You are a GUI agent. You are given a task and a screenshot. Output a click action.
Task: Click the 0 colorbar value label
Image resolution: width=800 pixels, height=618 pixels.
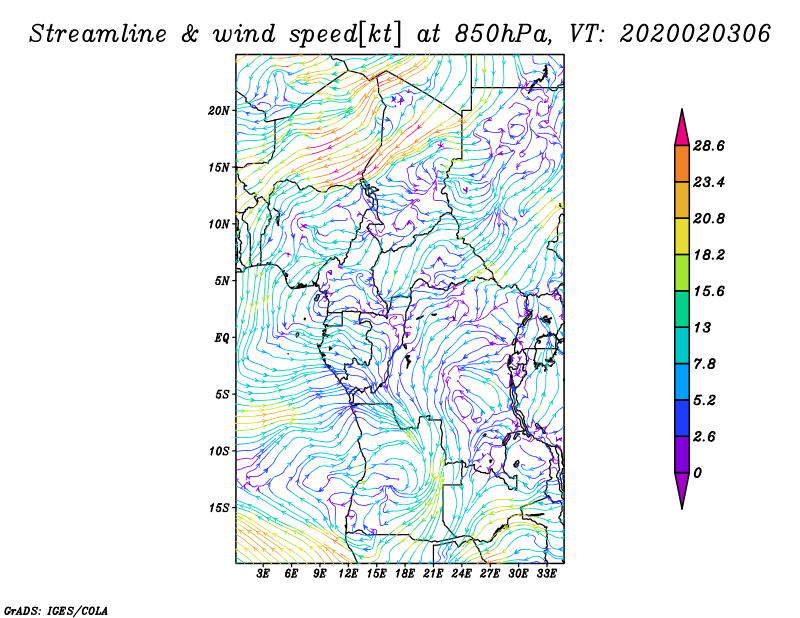[697, 473]
